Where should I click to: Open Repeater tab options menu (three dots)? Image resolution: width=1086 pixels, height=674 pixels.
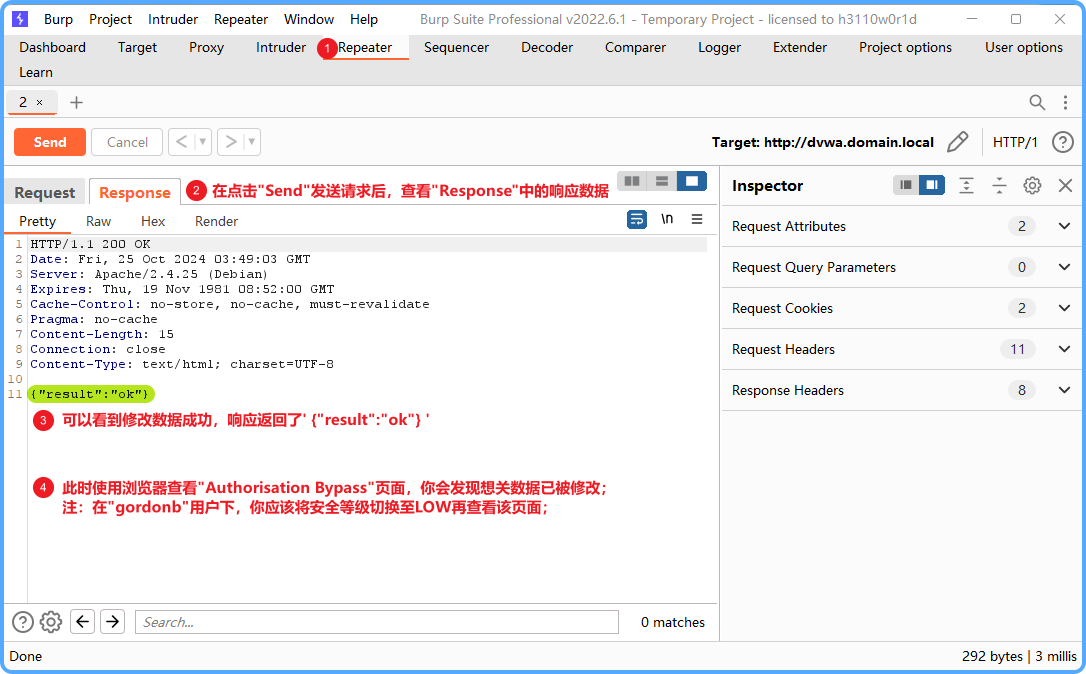click(x=1065, y=103)
